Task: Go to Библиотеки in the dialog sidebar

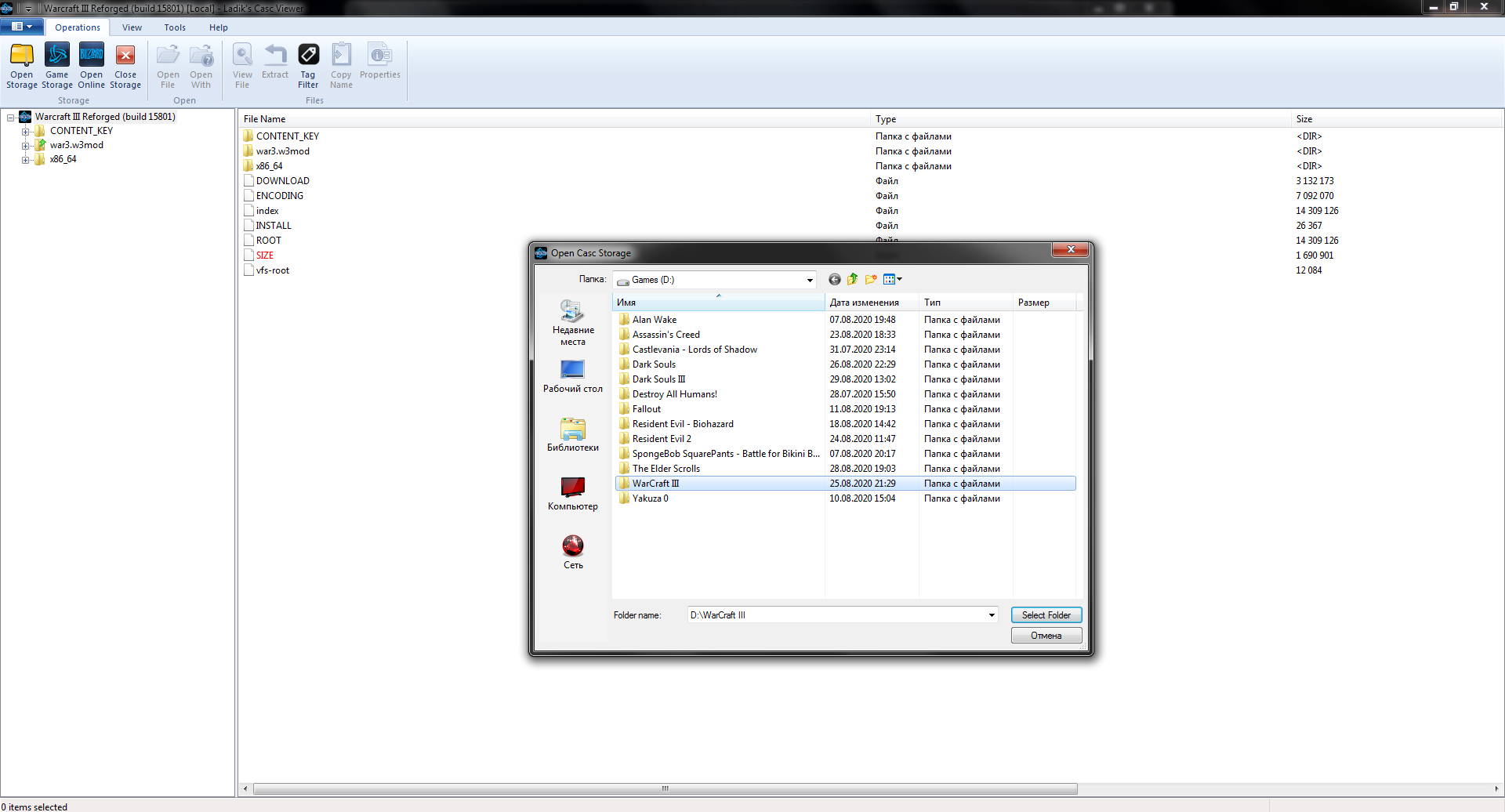Action: pyautogui.click(x=573, y=435)
